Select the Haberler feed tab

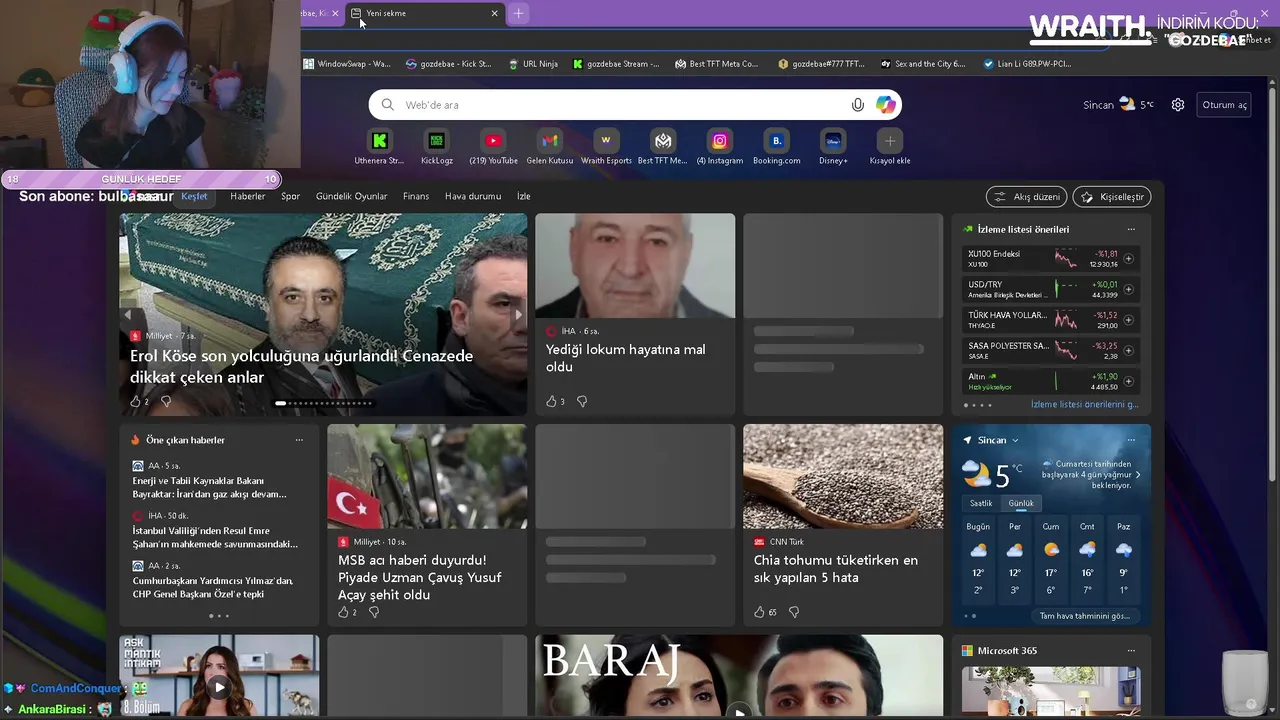[x=248, y=196]
